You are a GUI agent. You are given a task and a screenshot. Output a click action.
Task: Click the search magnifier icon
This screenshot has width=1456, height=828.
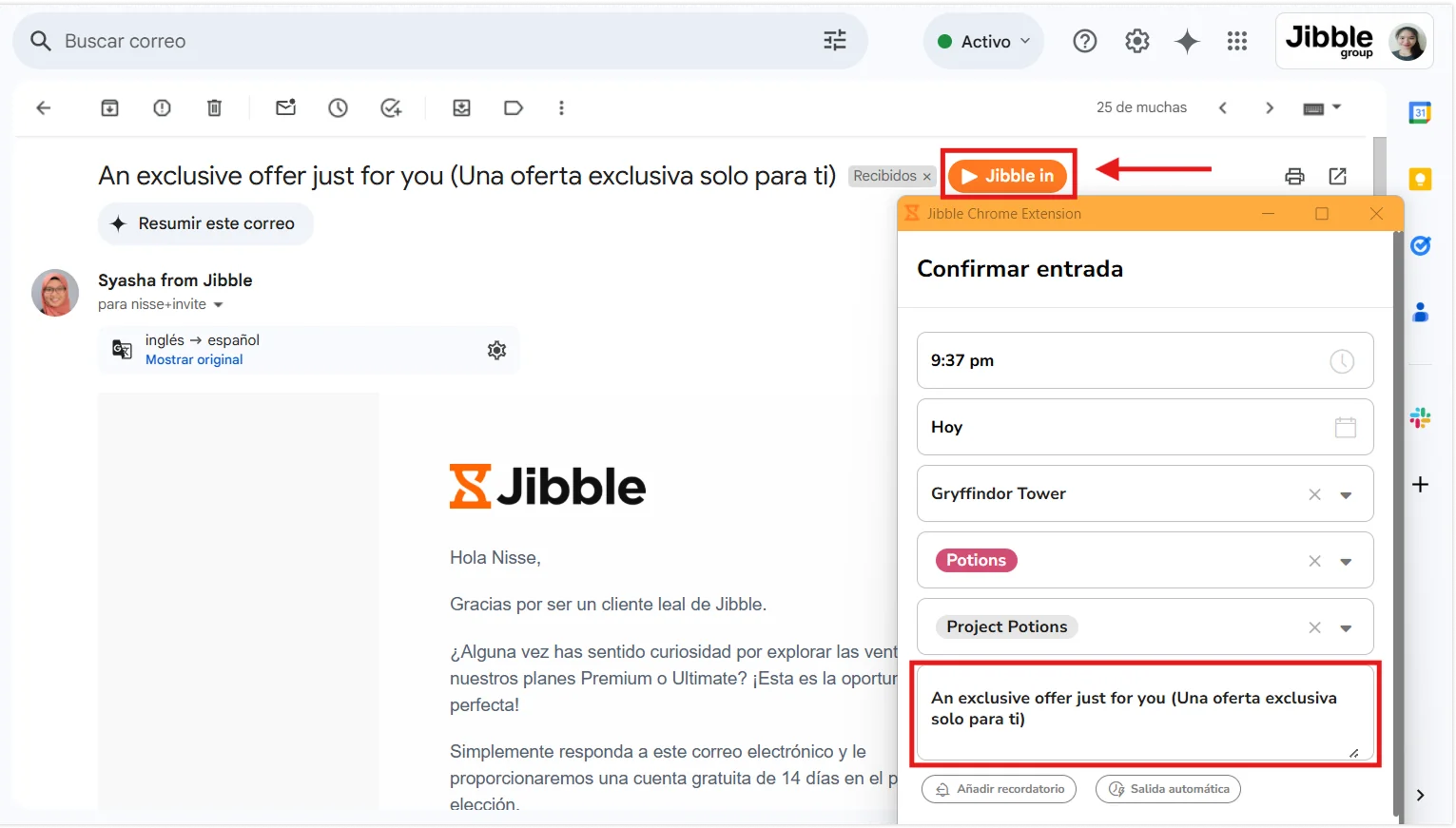point(40,41)
